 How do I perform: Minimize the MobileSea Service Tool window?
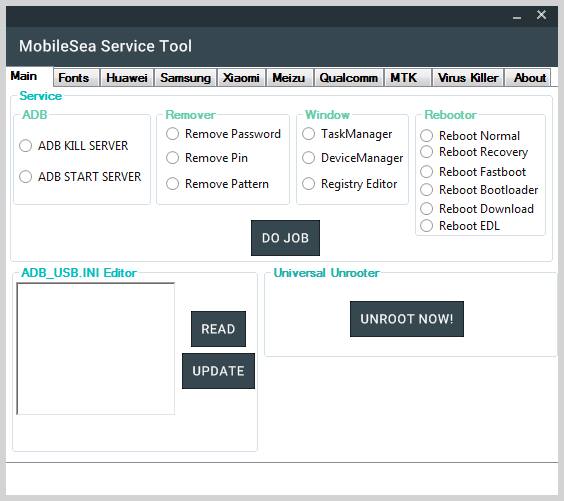(517, 16)
